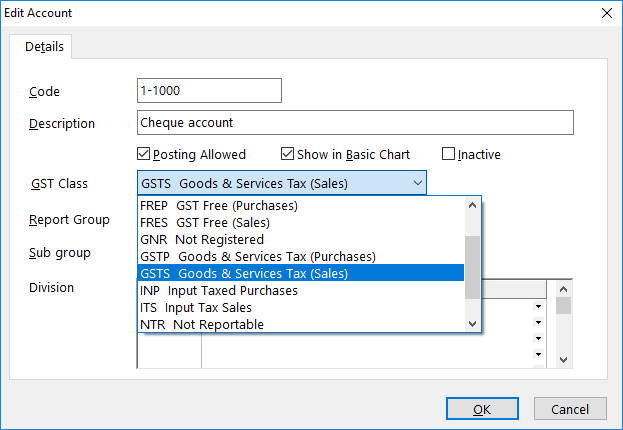
Task: Click the Description text field
Action: click(x=355, y=123)
